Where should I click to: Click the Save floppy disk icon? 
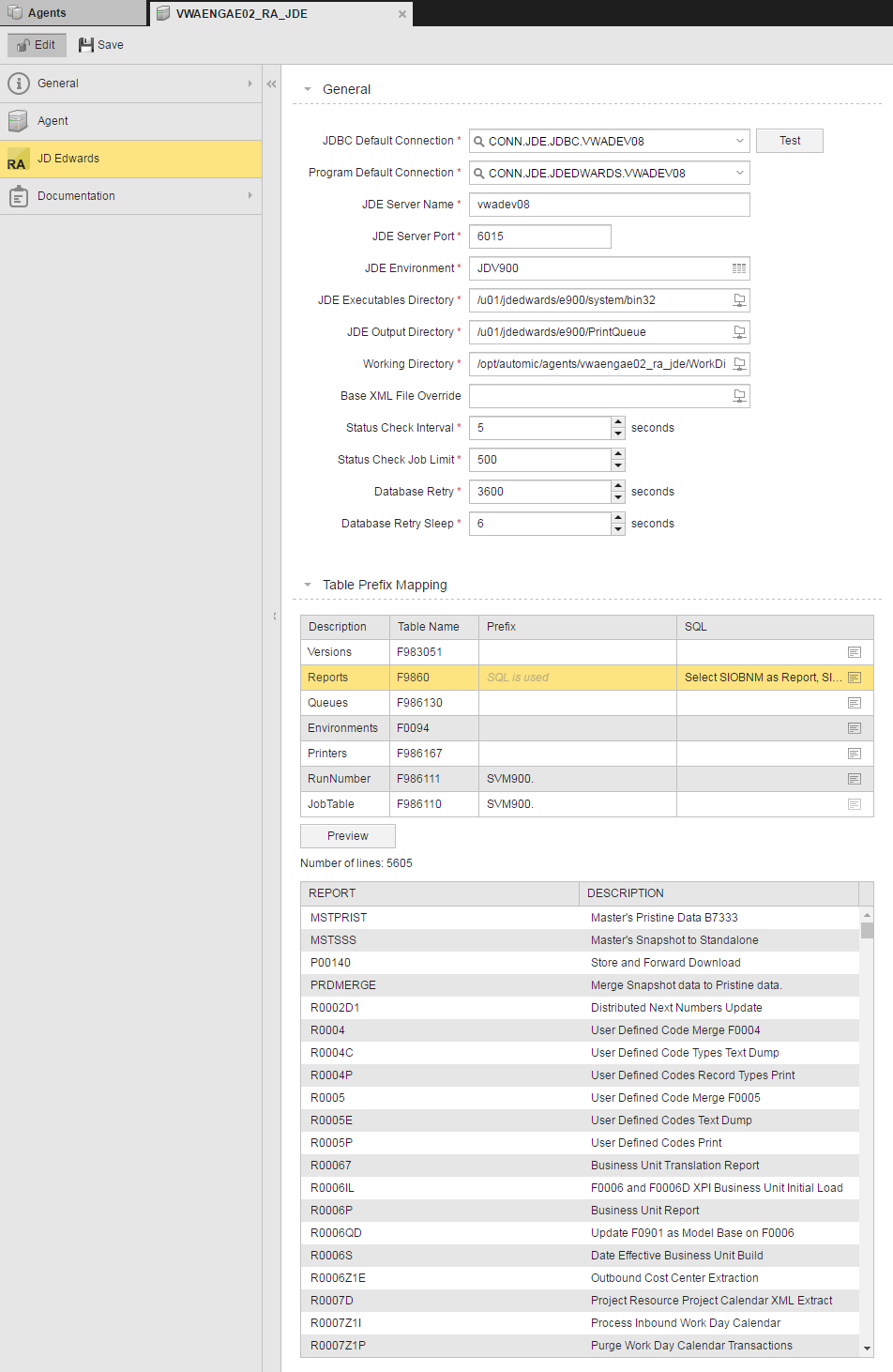(86, 45)
